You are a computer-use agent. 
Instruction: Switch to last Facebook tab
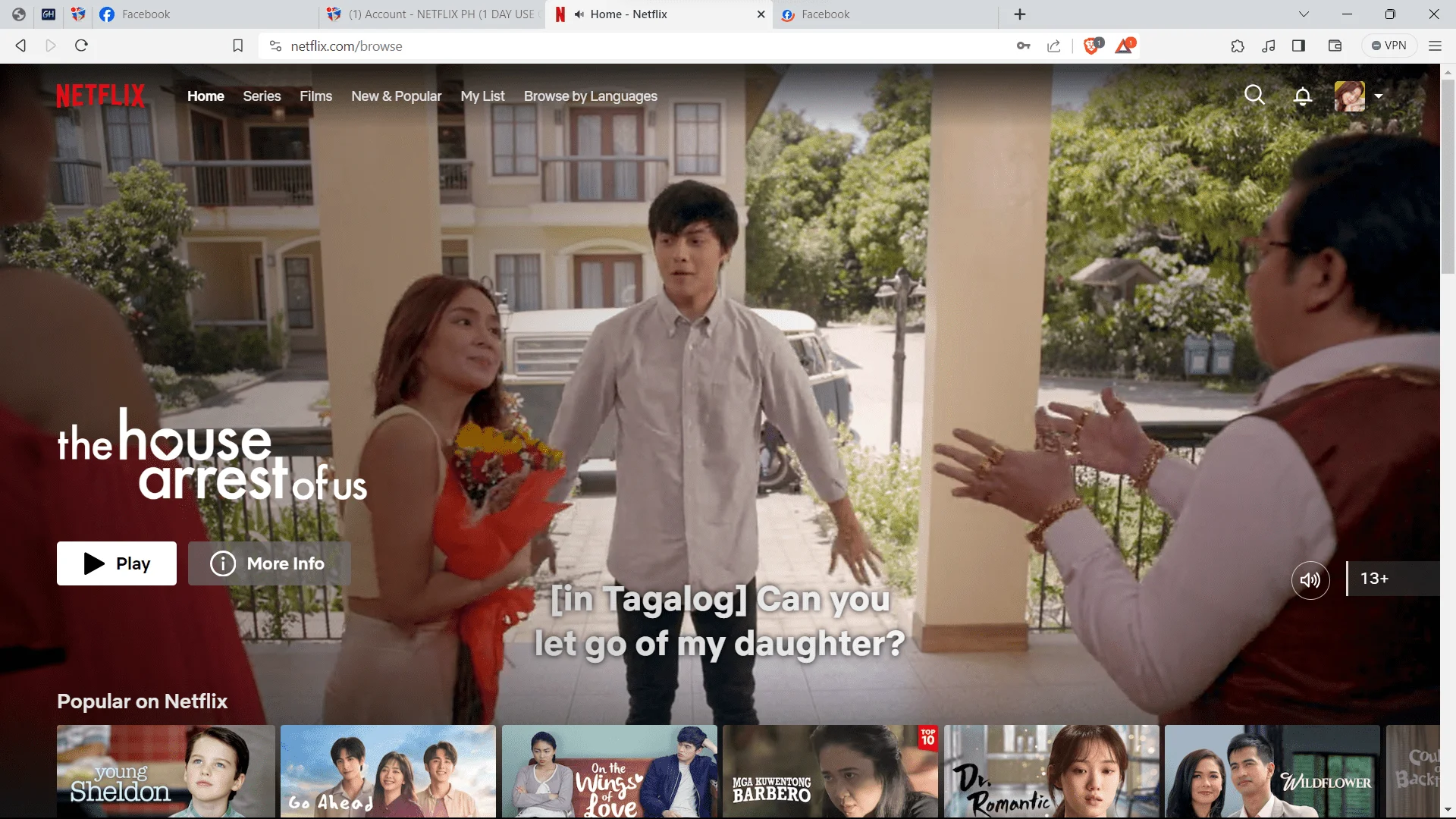883,14
